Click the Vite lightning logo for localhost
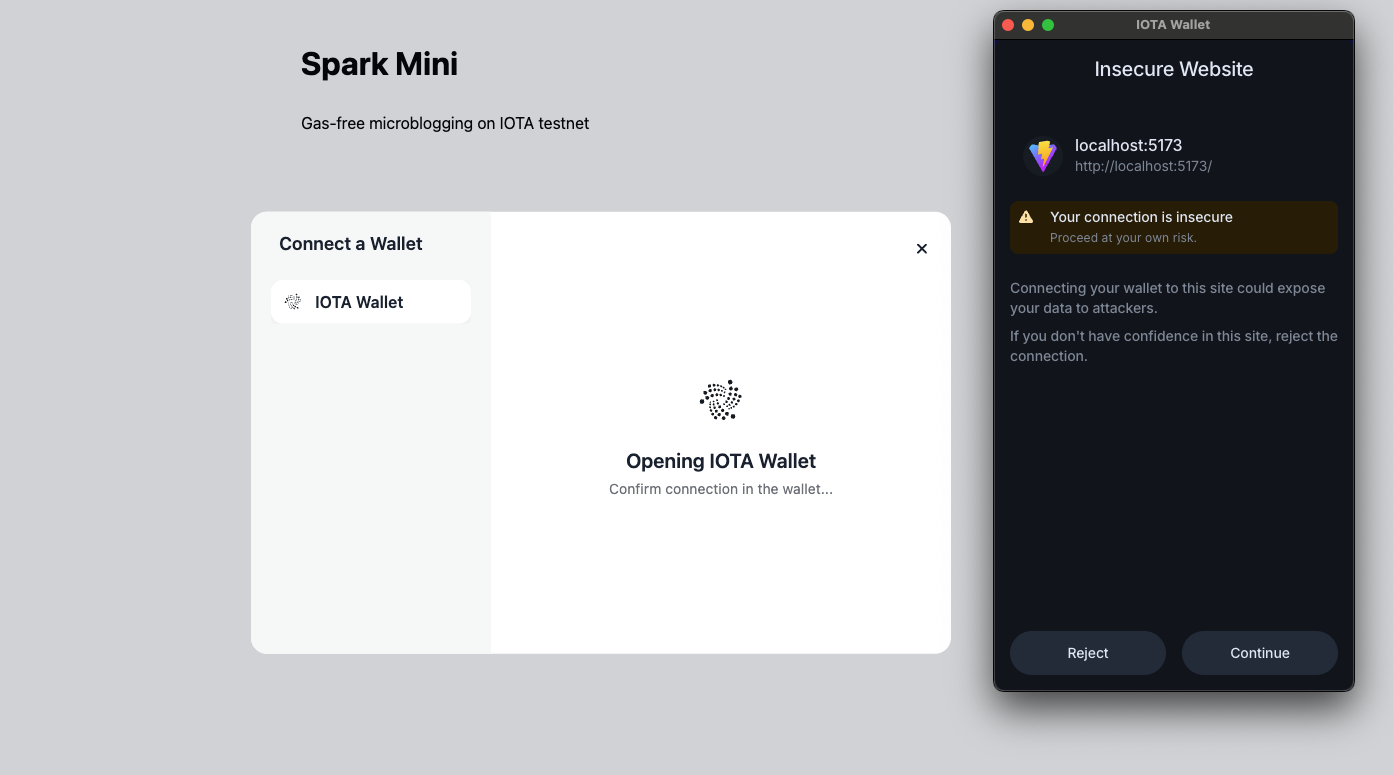Image resolution: width=1393 pixels, height=775 pixels. (1043, 156)
